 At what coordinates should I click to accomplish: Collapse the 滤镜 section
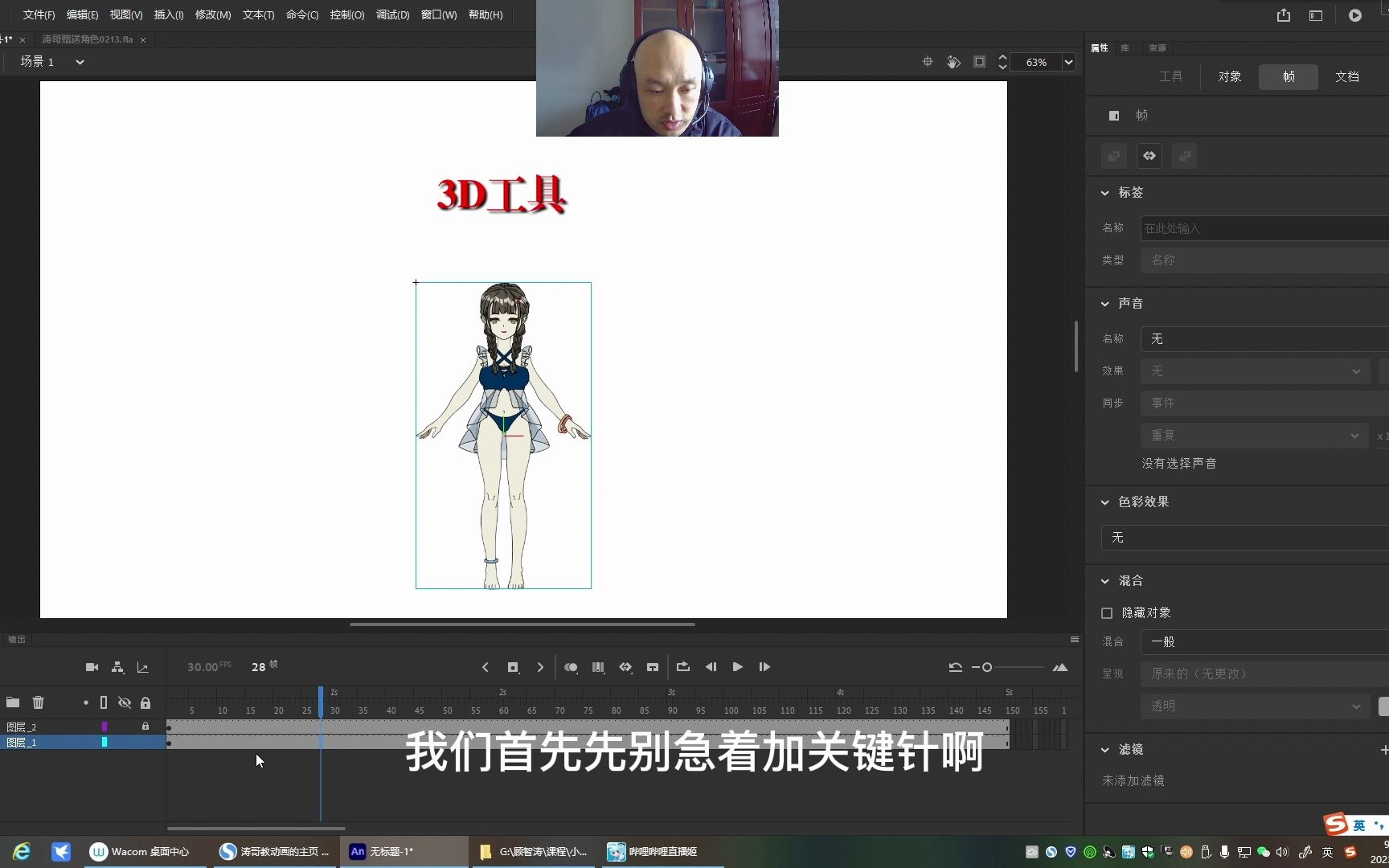click(x=1105, y=750)
